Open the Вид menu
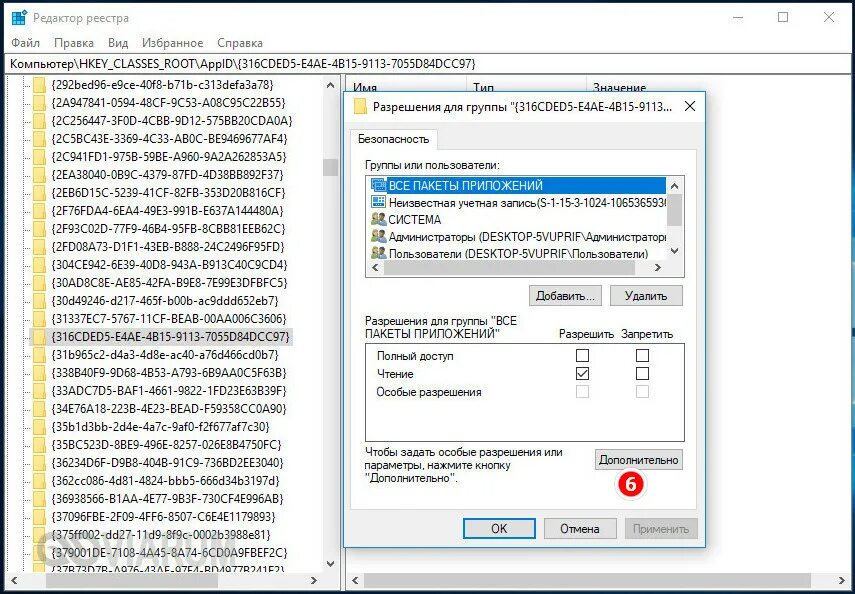 [x=118, y=43]
